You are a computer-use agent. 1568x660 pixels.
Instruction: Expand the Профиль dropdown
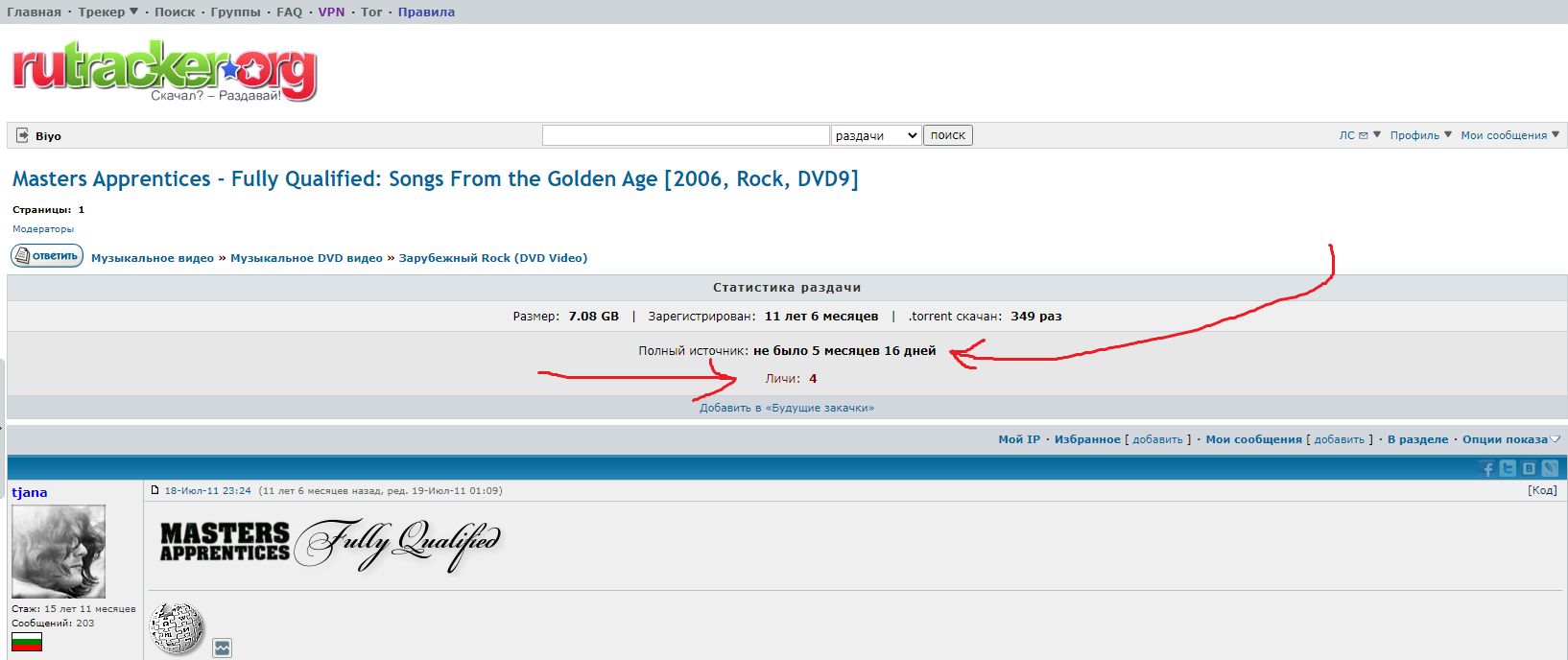click(x=1421, y=135)
